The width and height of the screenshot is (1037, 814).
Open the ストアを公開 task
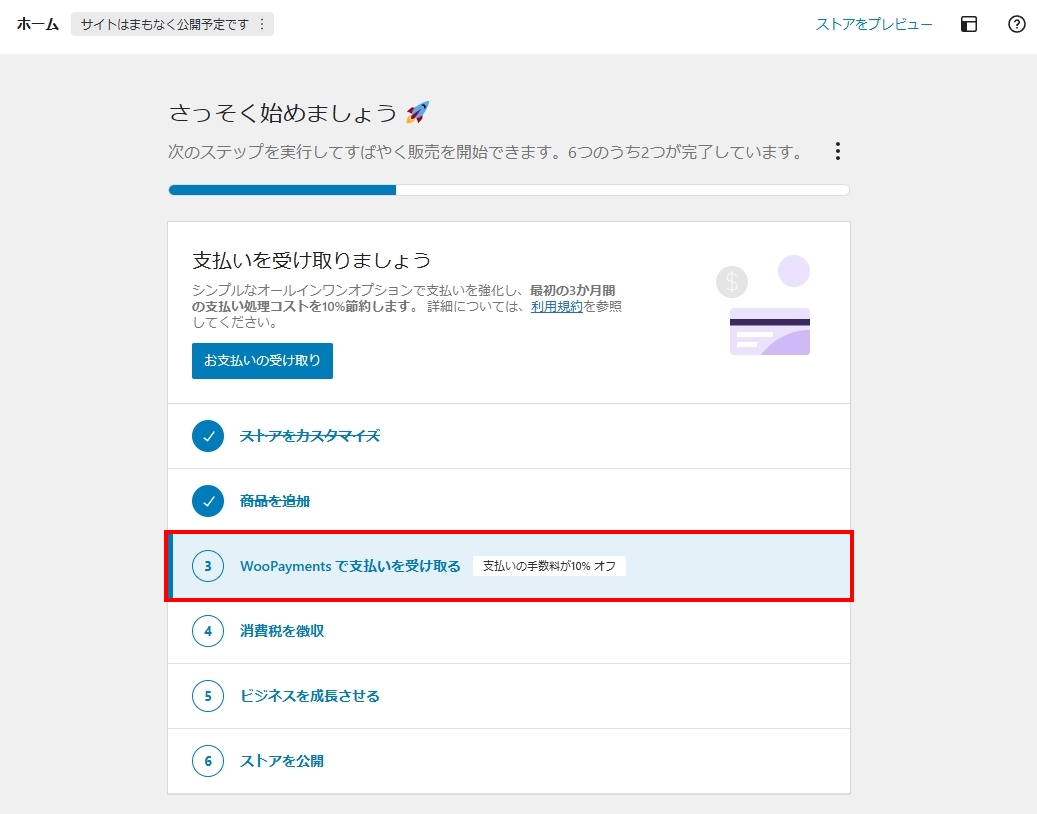coord(282,761)
